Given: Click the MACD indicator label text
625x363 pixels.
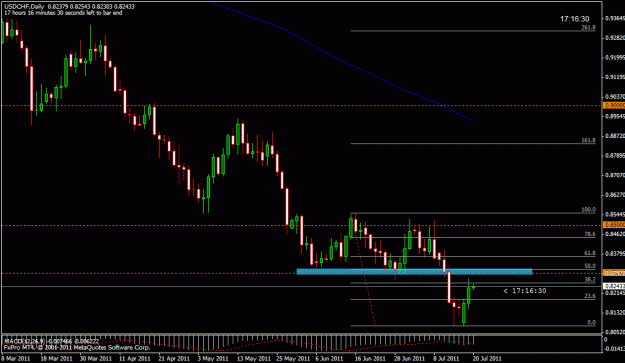Looking at the screenshot, I should pos(51,341).
